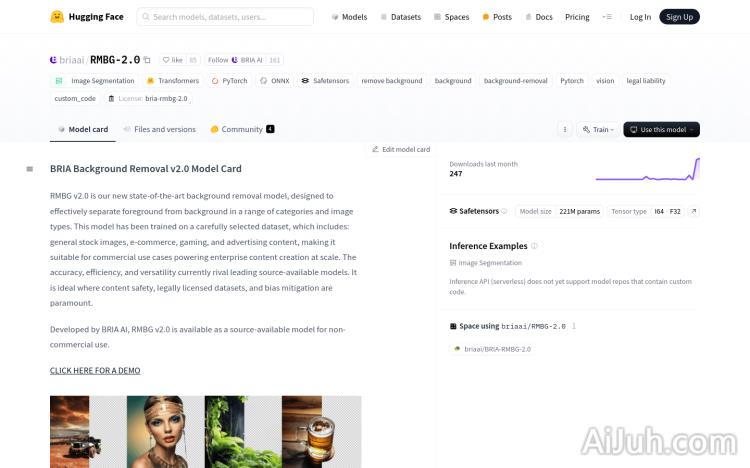The image size is (750, 468).
Task: Open the three-dot options menu
Action: point(564,129)
